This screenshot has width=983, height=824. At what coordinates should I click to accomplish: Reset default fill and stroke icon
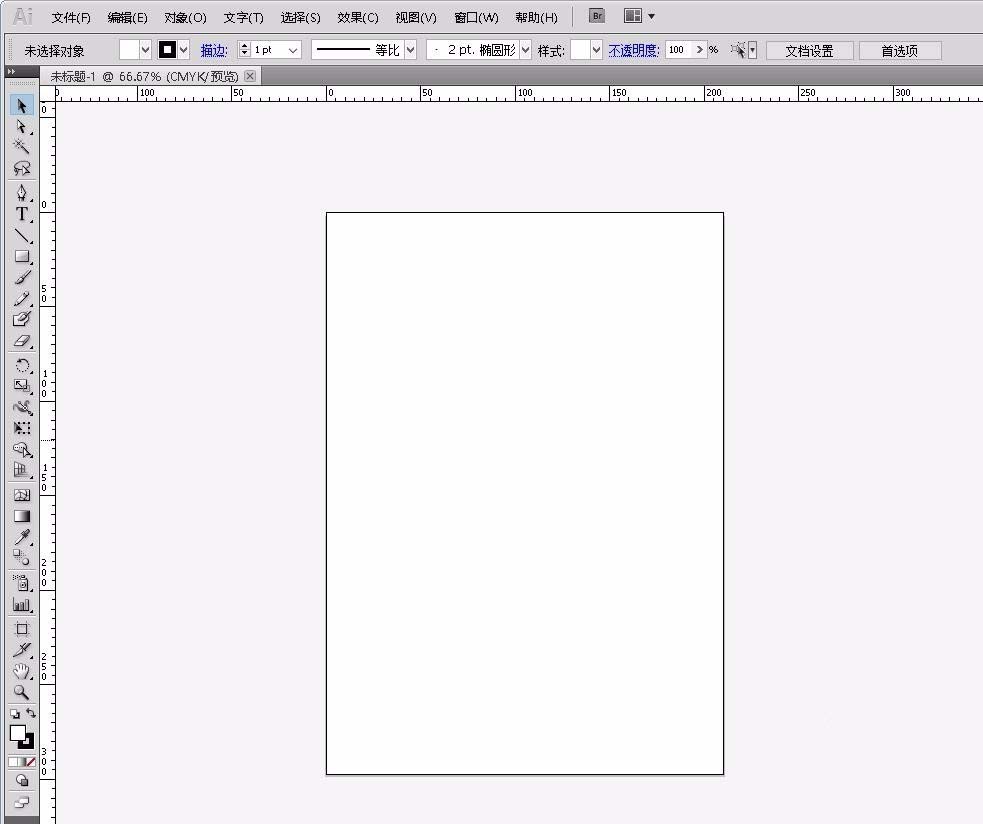(x=14, y=714)
